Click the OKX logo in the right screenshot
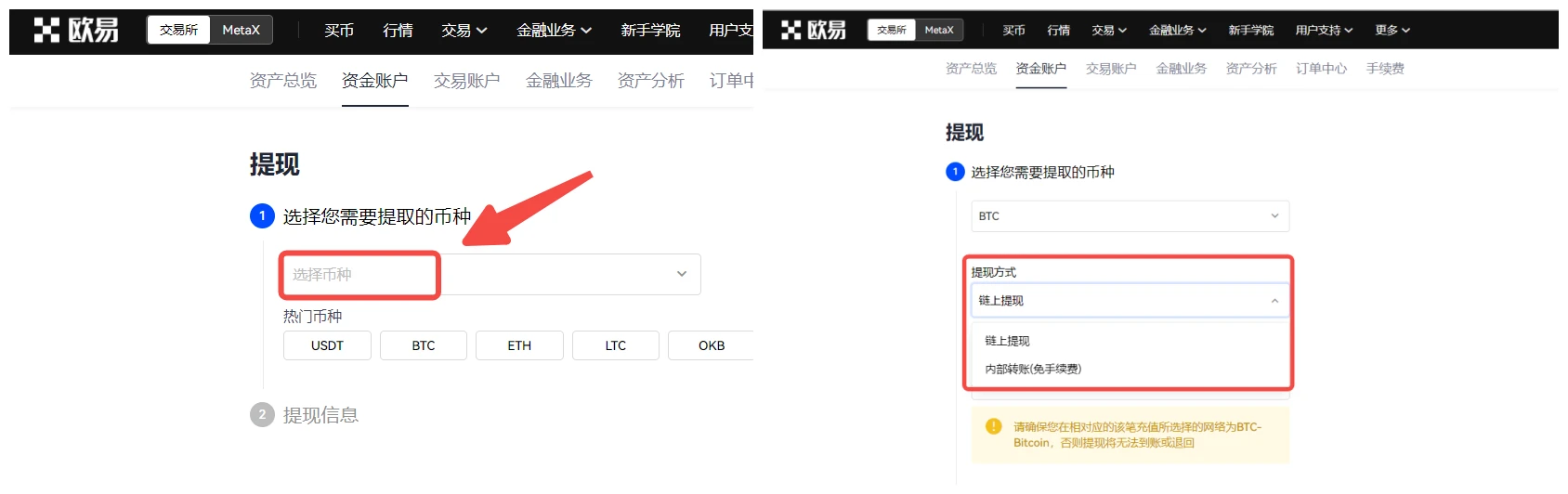 [x=814, y=31]
